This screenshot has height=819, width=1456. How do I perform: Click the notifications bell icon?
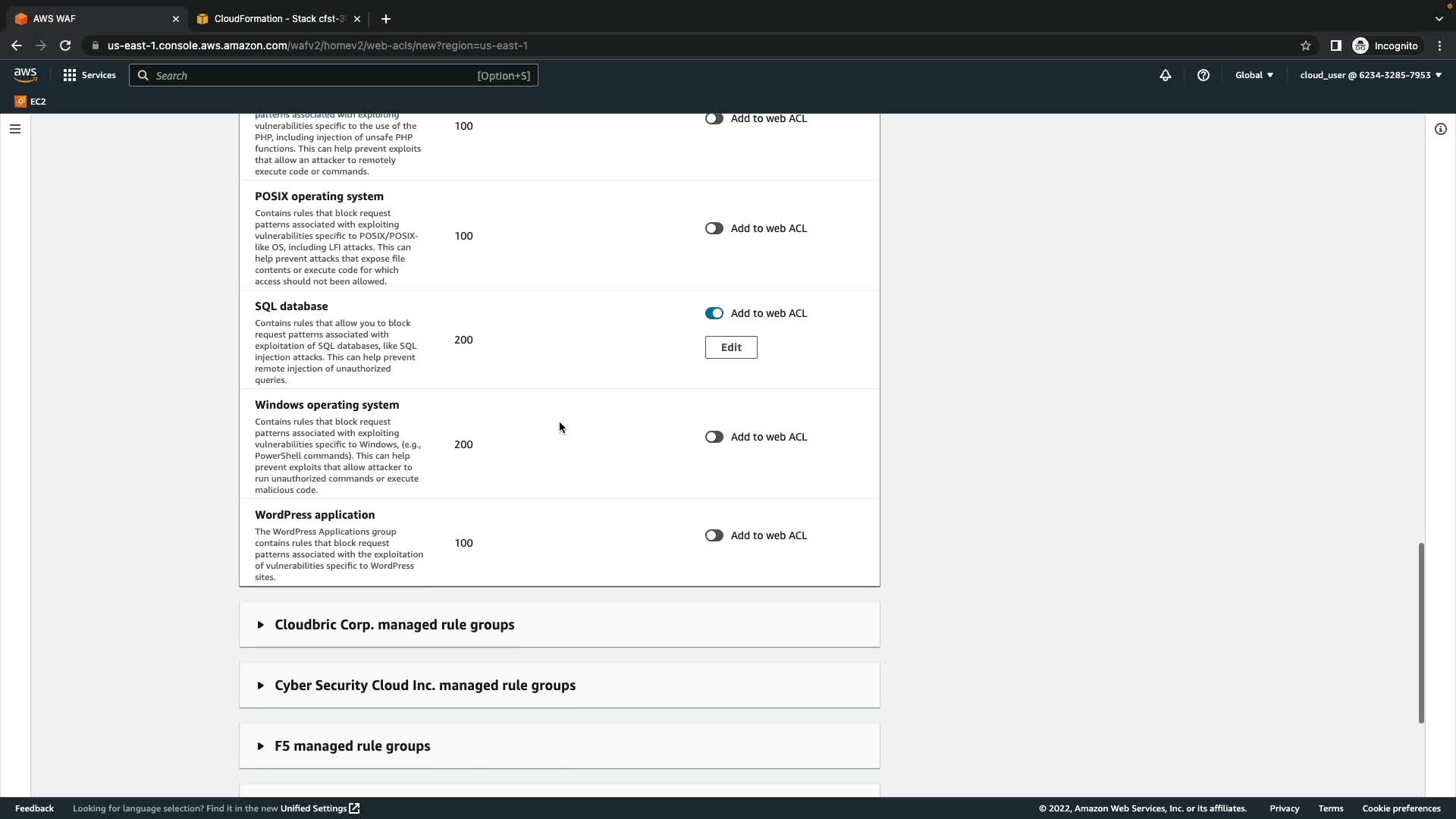[1166, 75]
